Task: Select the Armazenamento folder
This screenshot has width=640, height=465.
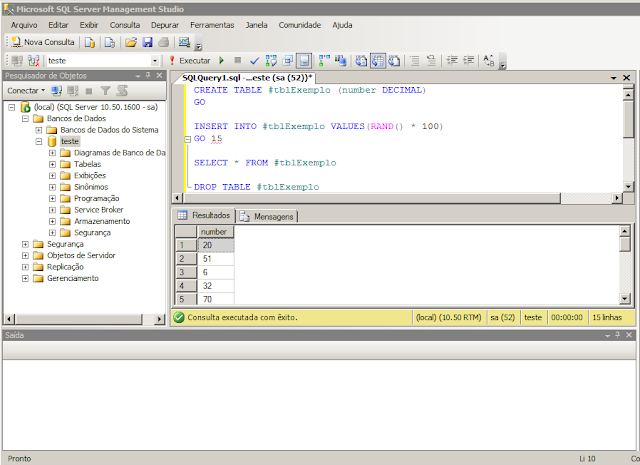Action: click(x=102, y=221)
